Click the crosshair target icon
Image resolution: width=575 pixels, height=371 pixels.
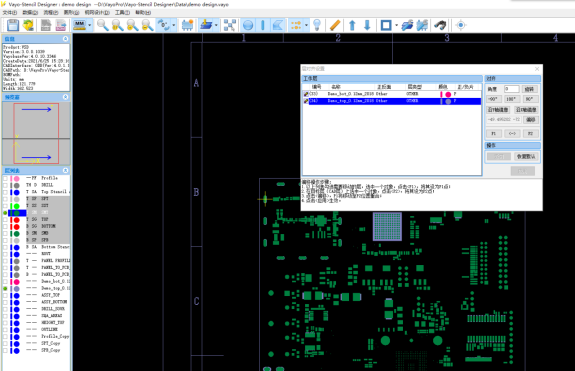point(461,25)
